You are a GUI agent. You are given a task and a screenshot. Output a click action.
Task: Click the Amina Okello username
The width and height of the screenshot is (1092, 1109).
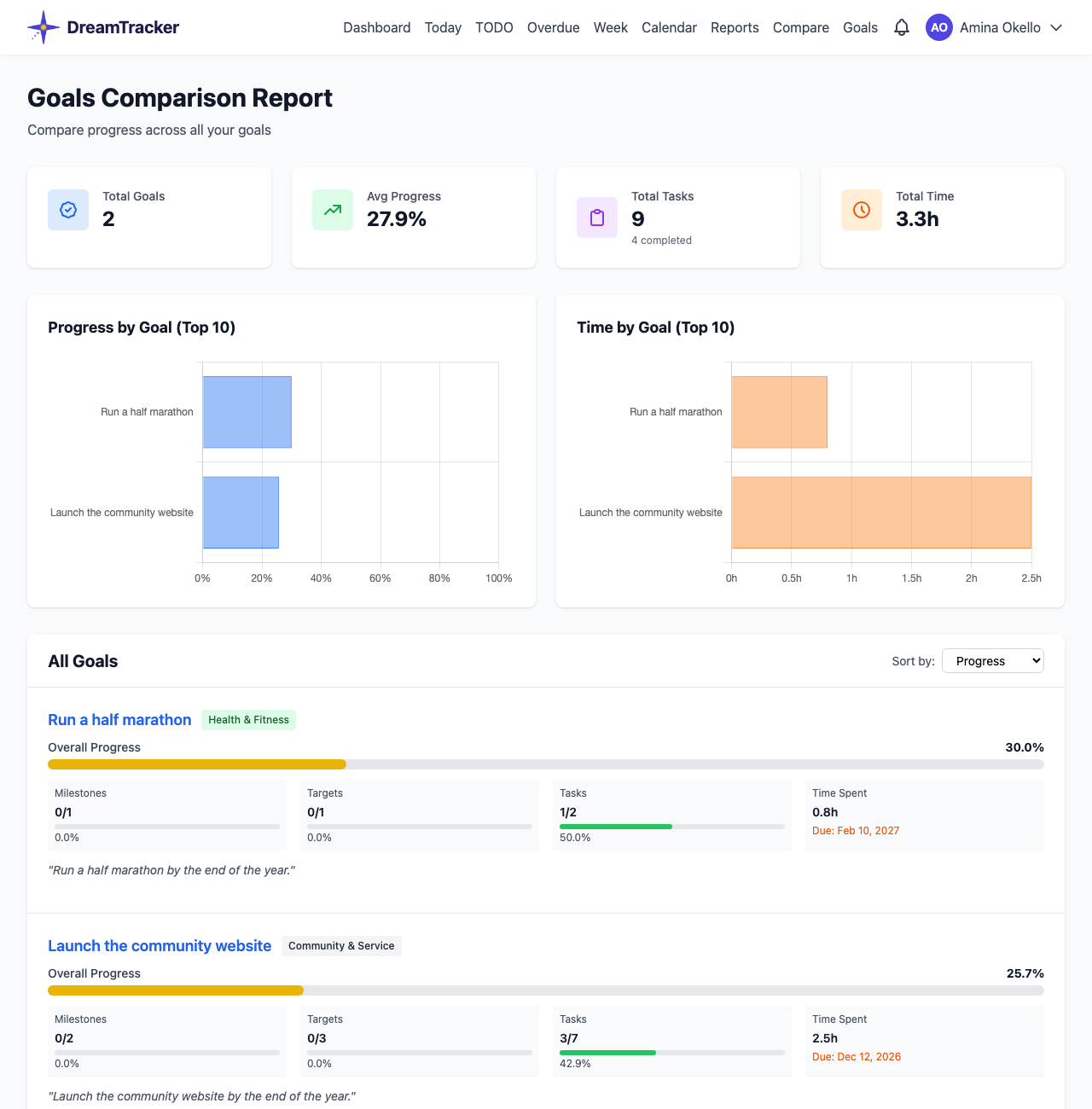pyautogui.click(x=1000, y=27)
